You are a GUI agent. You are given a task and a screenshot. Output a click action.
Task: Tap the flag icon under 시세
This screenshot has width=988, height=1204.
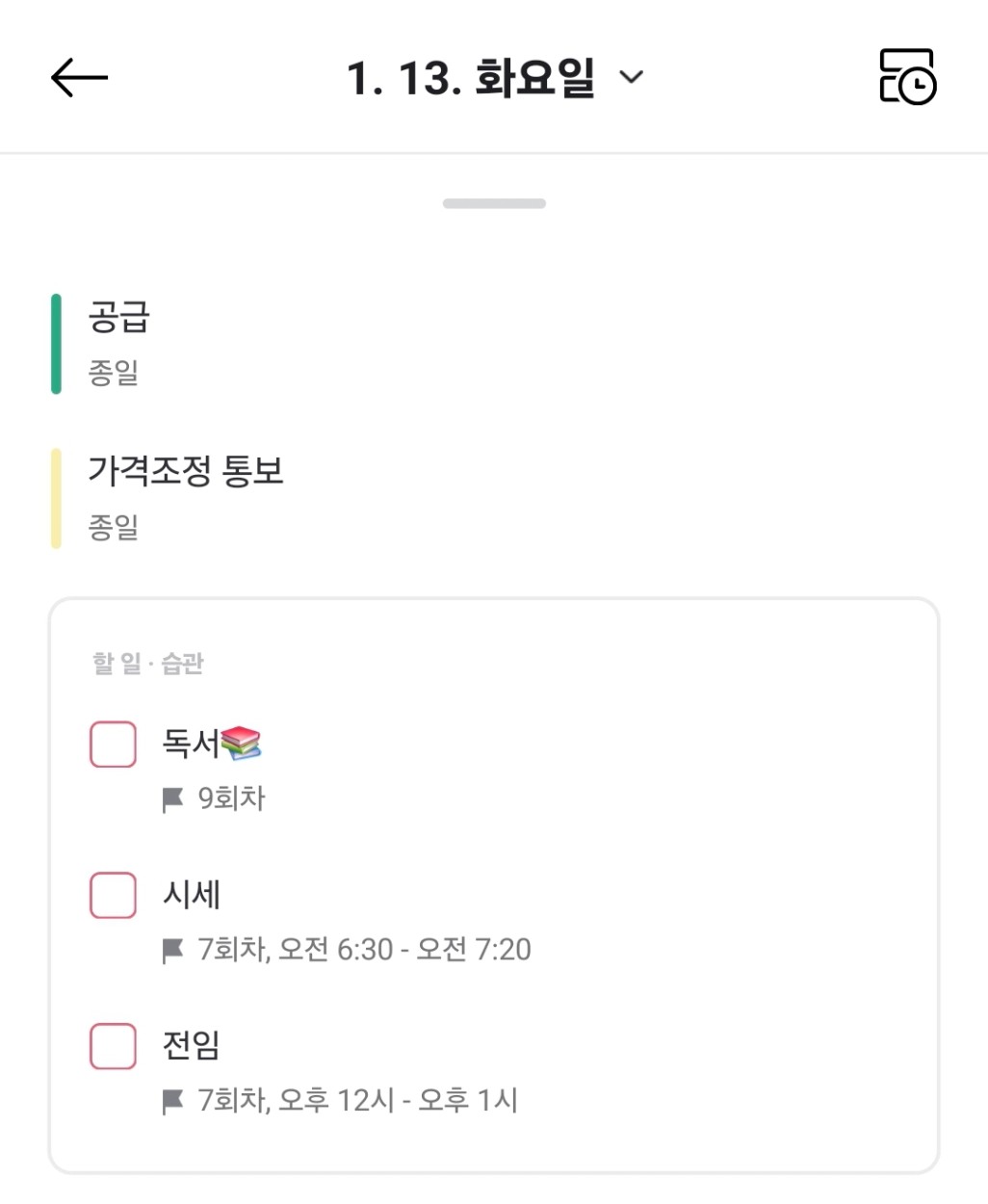(x=172, y=951)
